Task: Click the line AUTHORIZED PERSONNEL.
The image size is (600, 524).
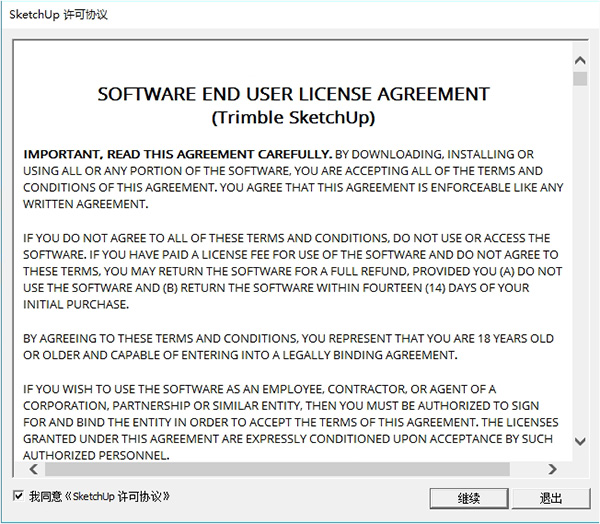Action: [x=96, y=455]
